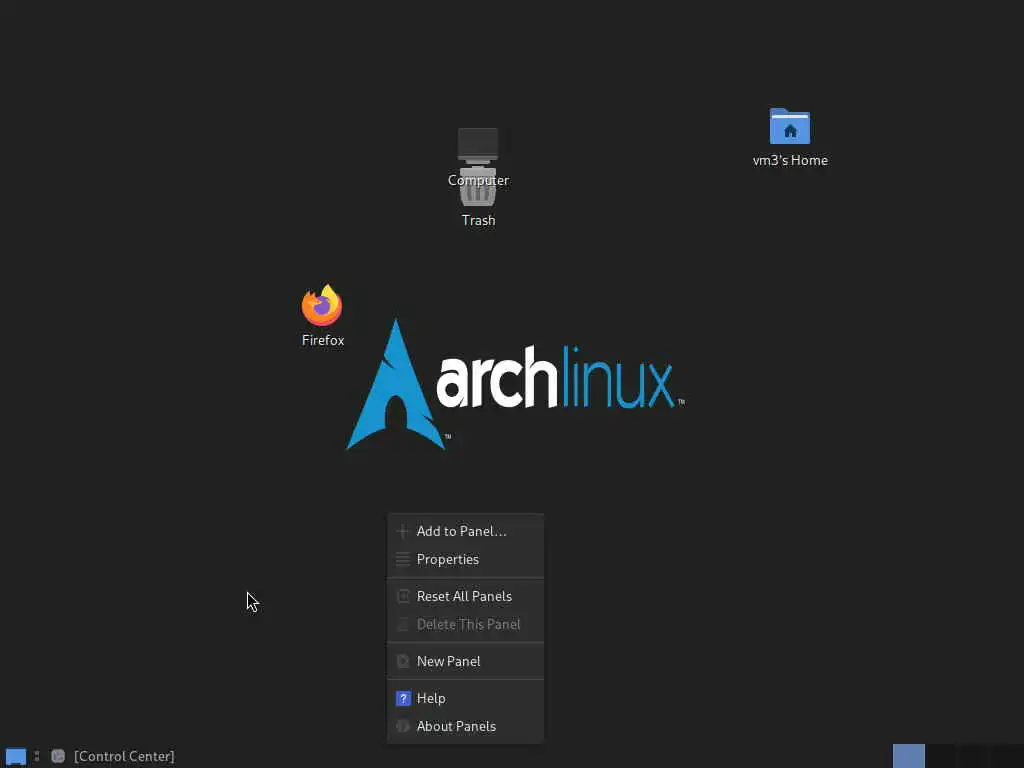Image resolution: width=1024 pixels, height=768 pixels.
Task: Select About Panels menu entry
Action: coord(466,726)
